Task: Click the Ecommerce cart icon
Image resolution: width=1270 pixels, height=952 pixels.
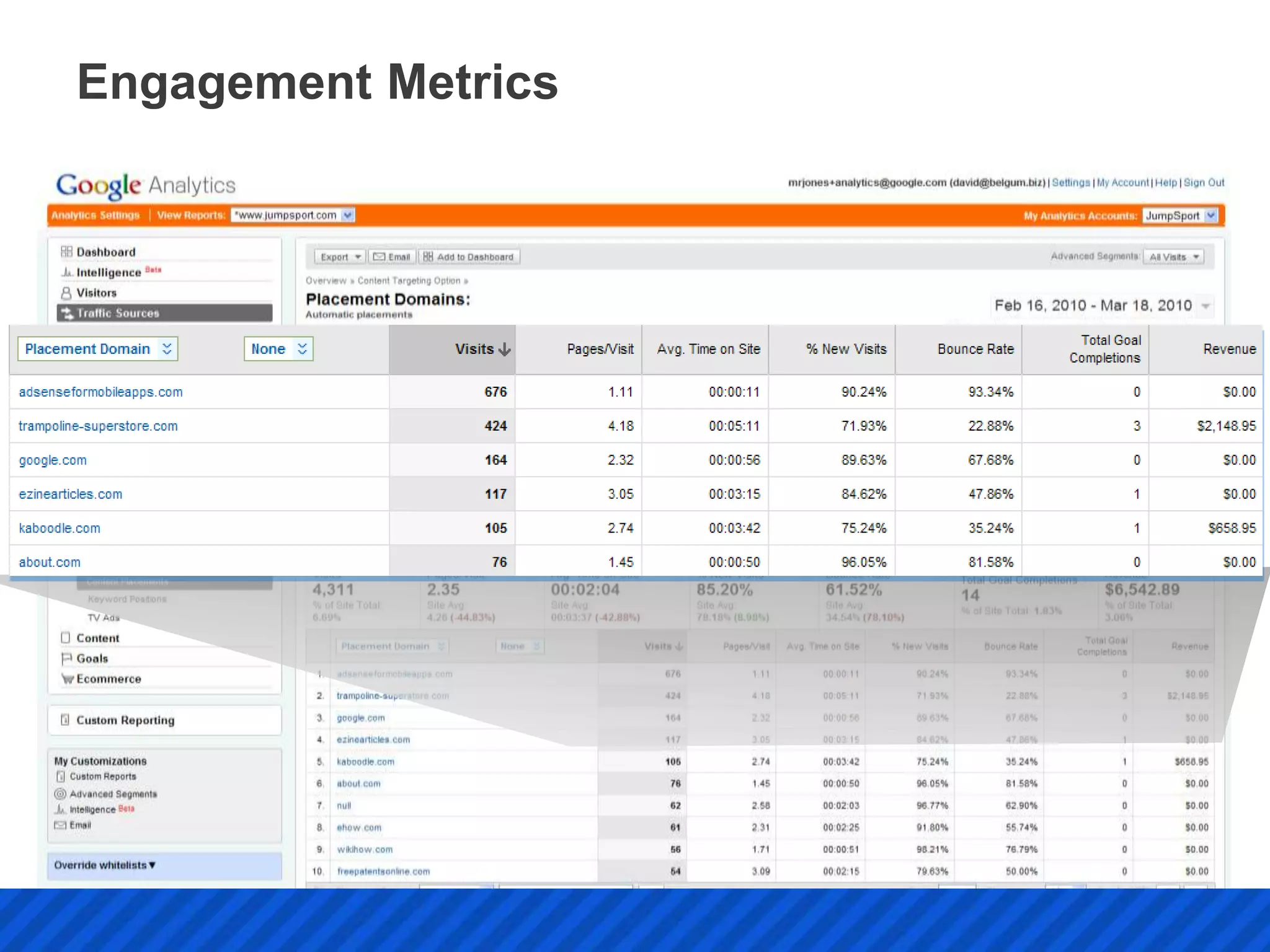Action: pyautogui.click(x=68, y=679)
